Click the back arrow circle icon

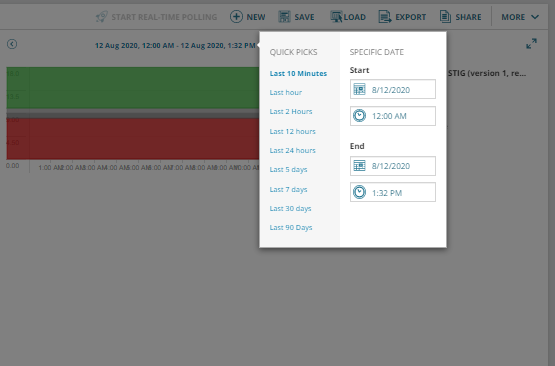pyautogui.click(x=12, y=44)
